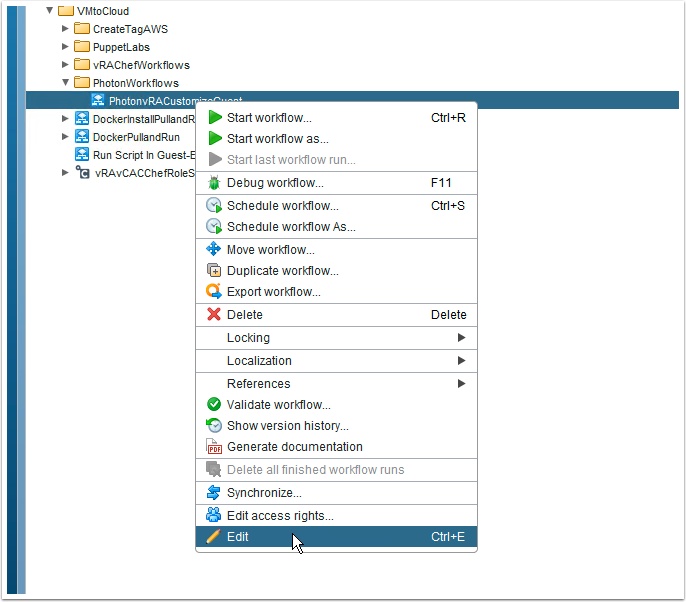
Task: Expand the vRAChefWorkflows folder
Action: click(65, 65)
